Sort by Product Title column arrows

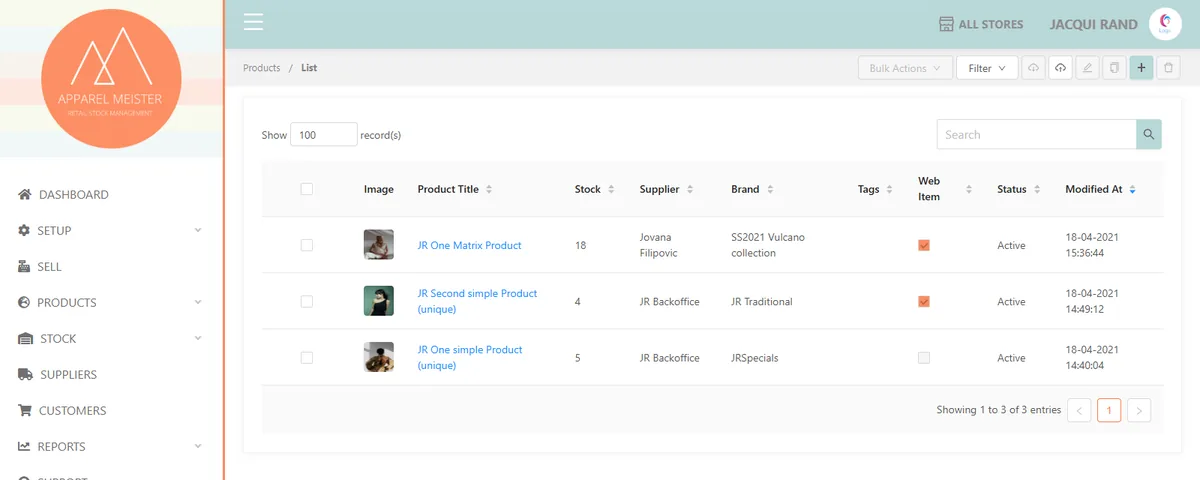point(488,189)
